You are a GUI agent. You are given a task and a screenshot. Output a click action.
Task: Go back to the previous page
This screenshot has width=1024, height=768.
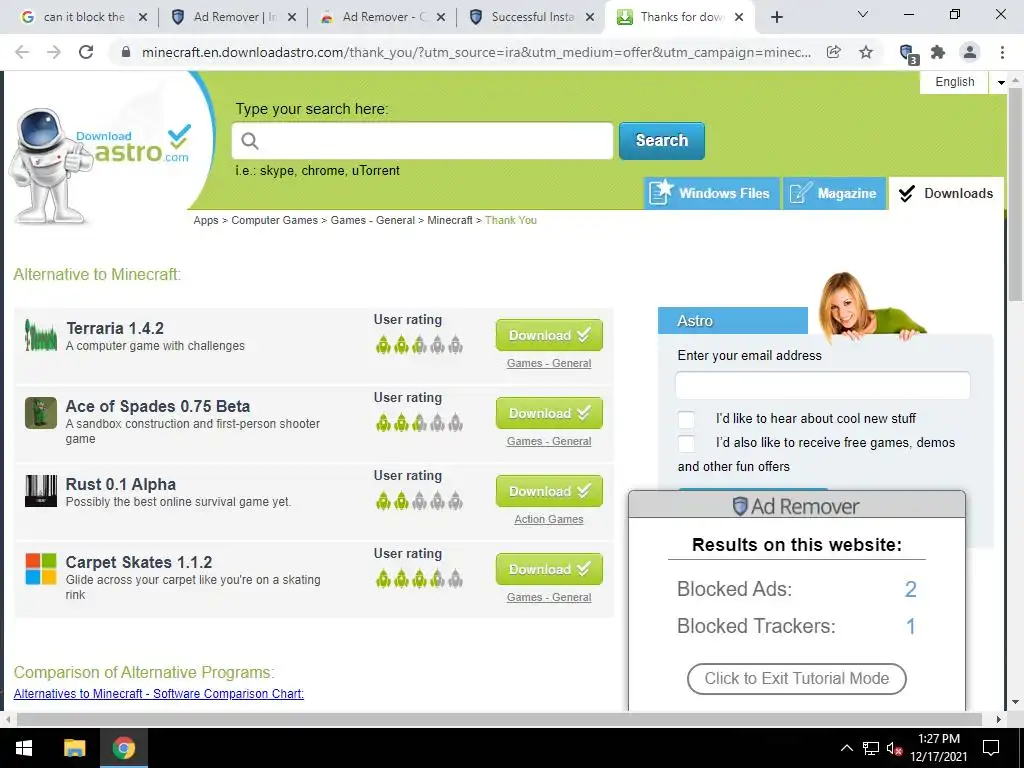click(x=22, y=52)
